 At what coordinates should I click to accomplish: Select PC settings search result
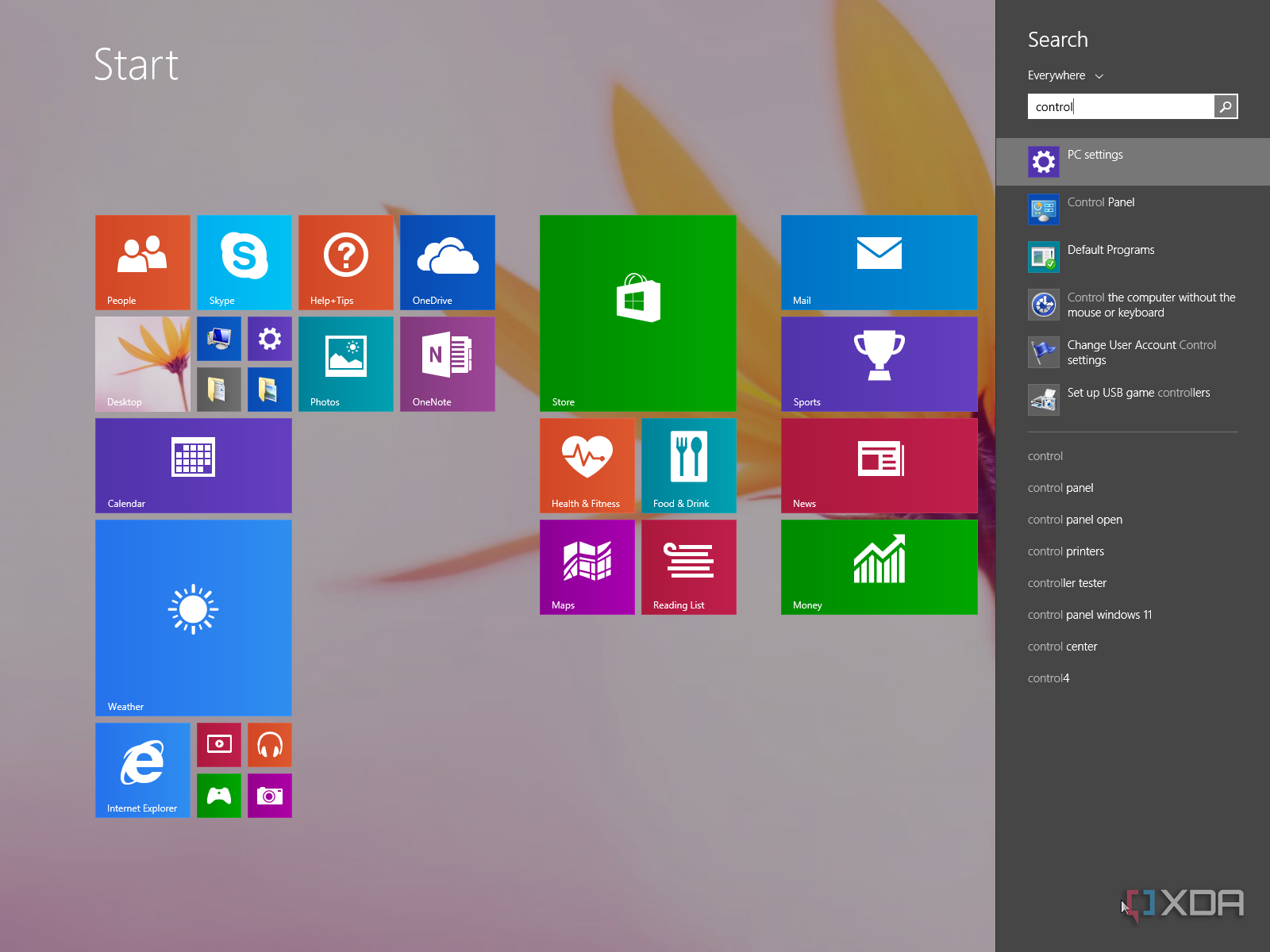point(1132,162)
